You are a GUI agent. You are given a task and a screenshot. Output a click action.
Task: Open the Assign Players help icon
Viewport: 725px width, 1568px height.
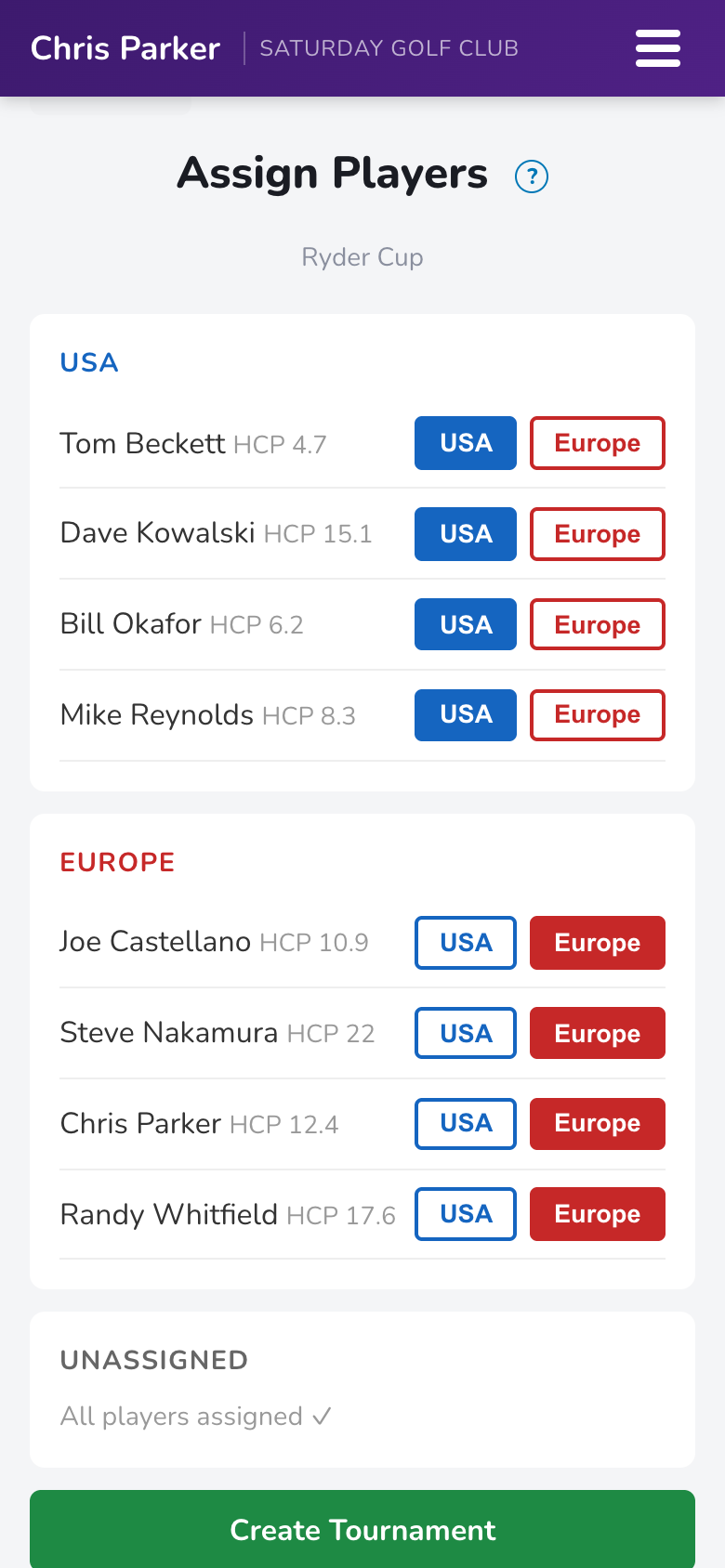[x=532, y=176]
